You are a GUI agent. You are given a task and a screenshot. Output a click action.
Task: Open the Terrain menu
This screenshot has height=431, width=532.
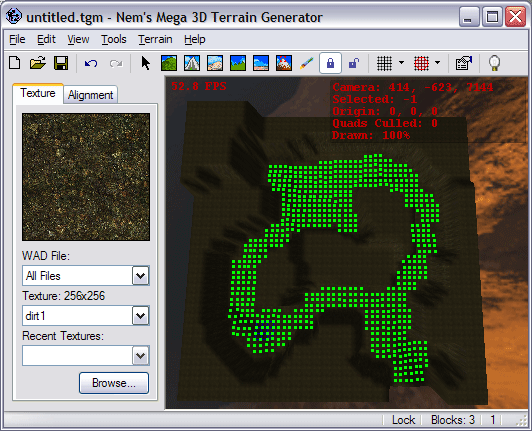click(x=155, y=39)
